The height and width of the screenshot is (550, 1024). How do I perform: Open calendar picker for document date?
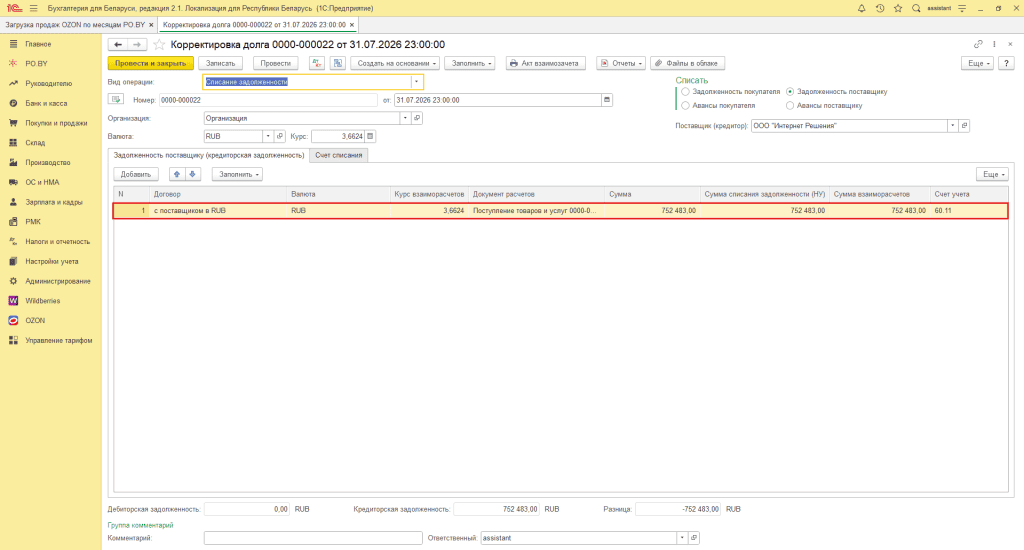click(x=607, y=100)
